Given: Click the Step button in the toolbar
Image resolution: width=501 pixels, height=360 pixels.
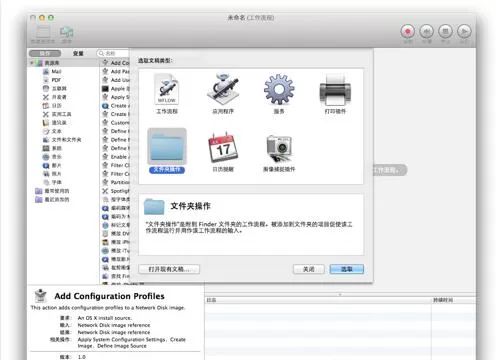Looking at the screenshot, I should click(x=426, y=31).
